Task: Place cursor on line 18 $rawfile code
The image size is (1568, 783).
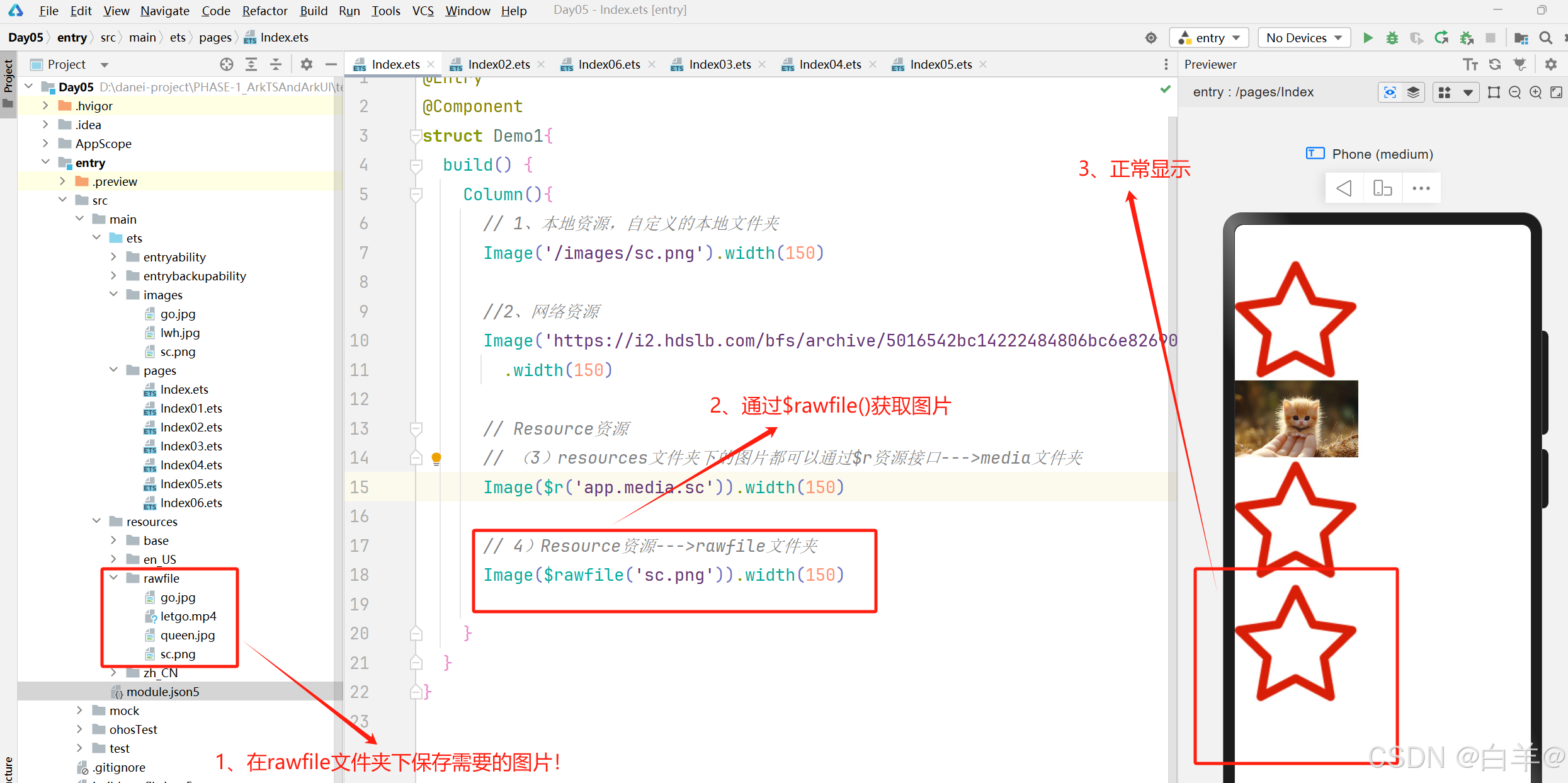Action: point(664,575)
